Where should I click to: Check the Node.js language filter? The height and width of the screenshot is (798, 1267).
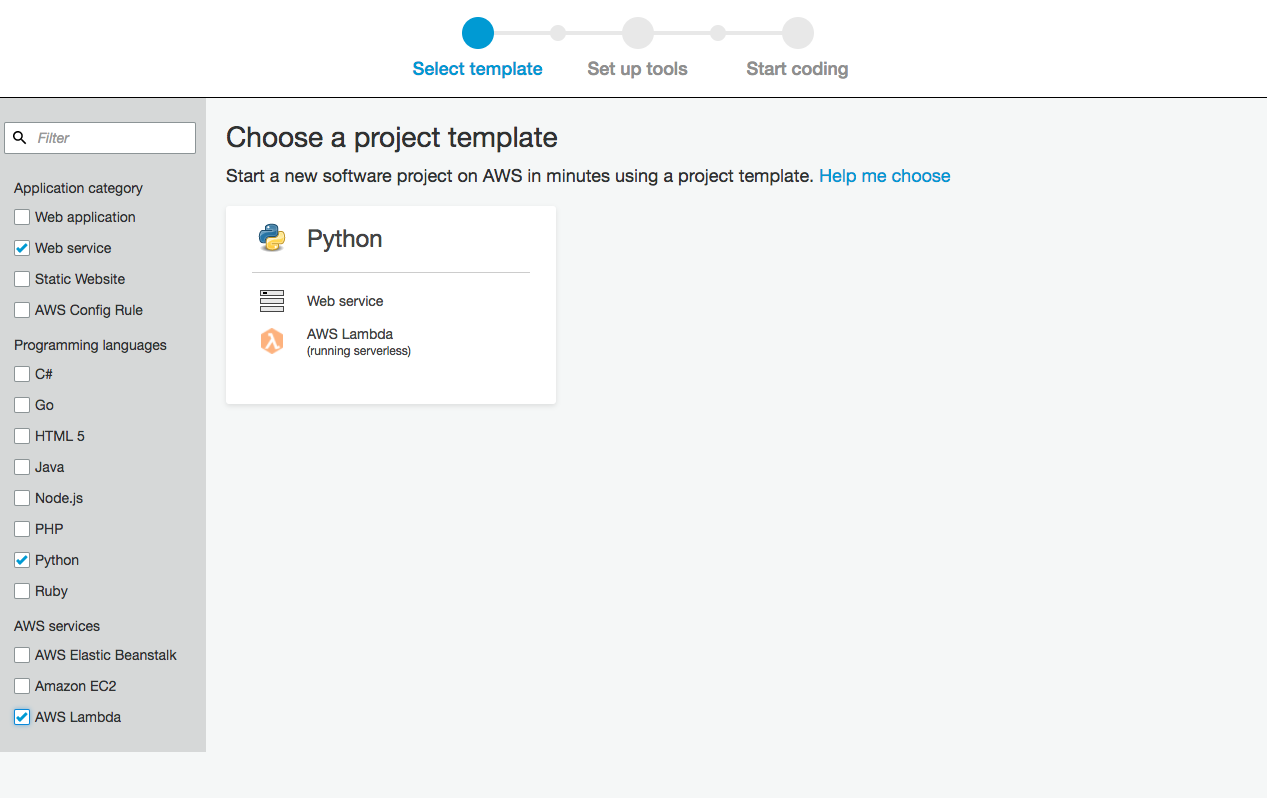point(22,498)
